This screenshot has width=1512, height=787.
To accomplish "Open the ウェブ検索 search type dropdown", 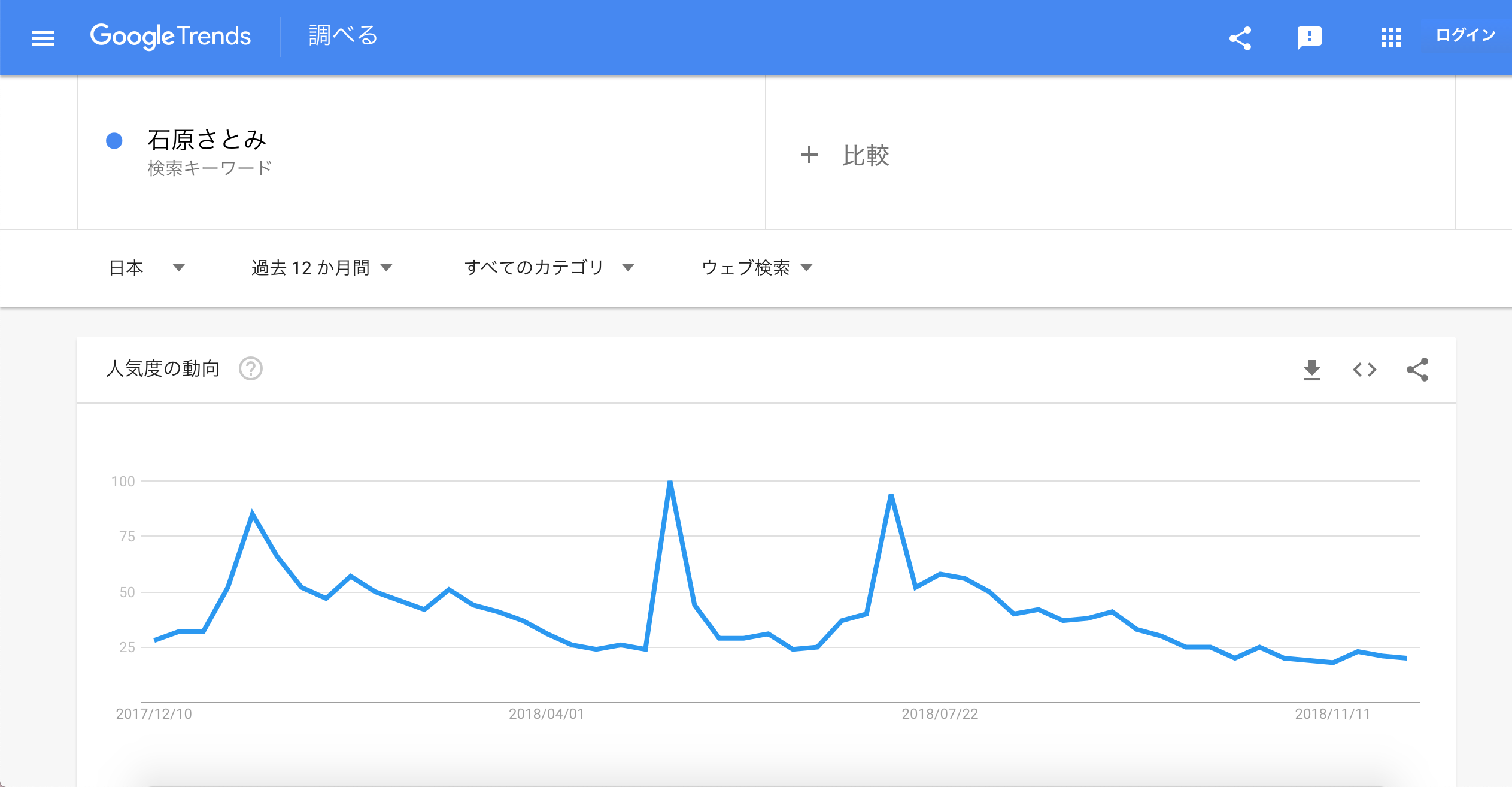I will (x=757, y=267).
